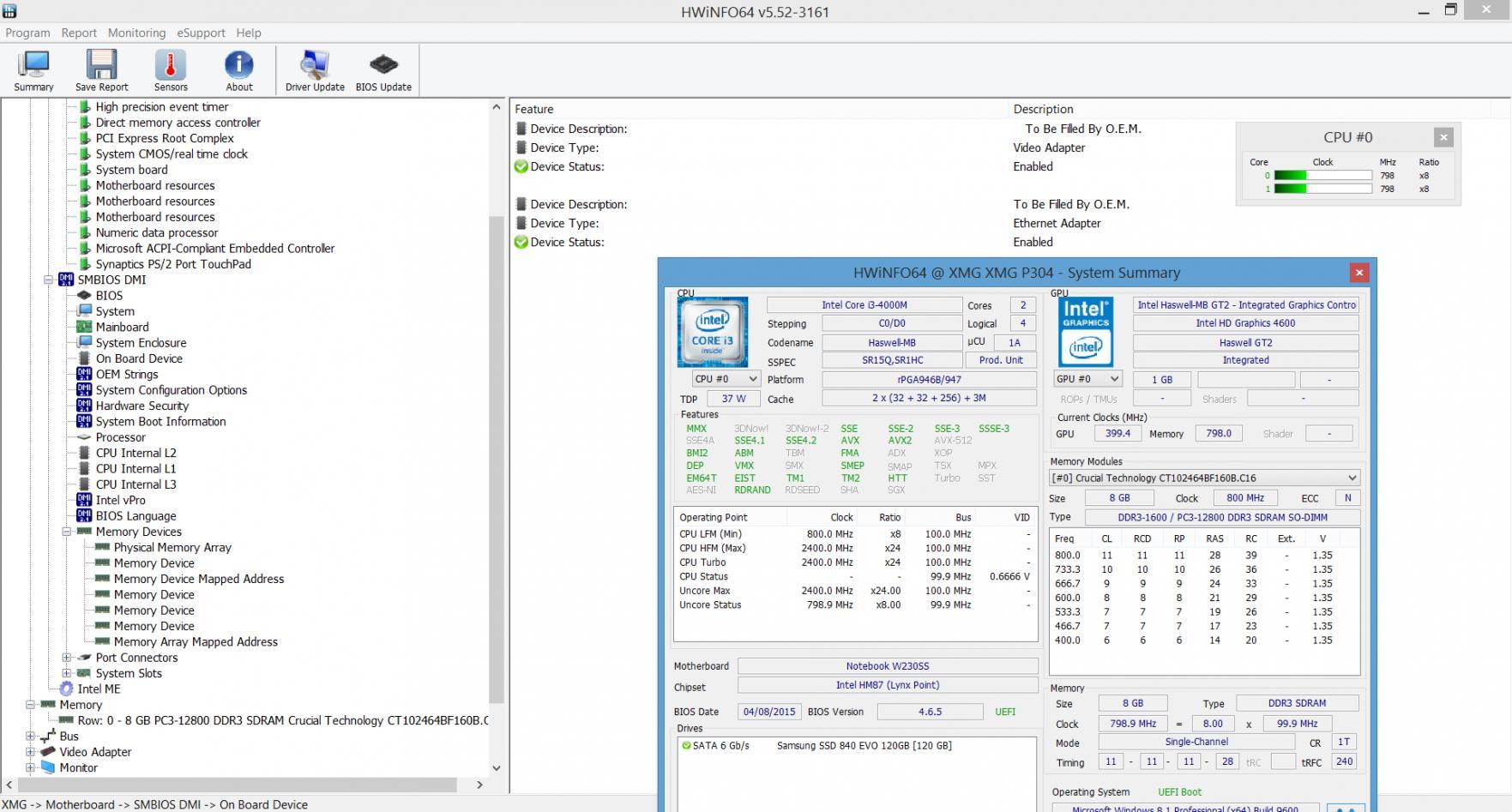Expand the System Slots node
This screenshot has width=1512, height=812.
coord(67,673)
